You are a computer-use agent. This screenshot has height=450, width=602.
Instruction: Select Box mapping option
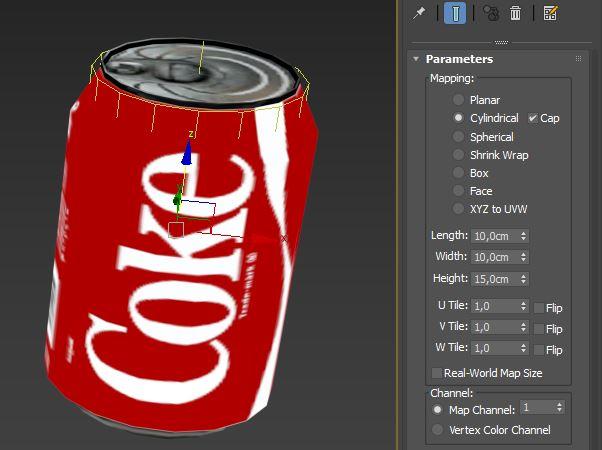458,173
